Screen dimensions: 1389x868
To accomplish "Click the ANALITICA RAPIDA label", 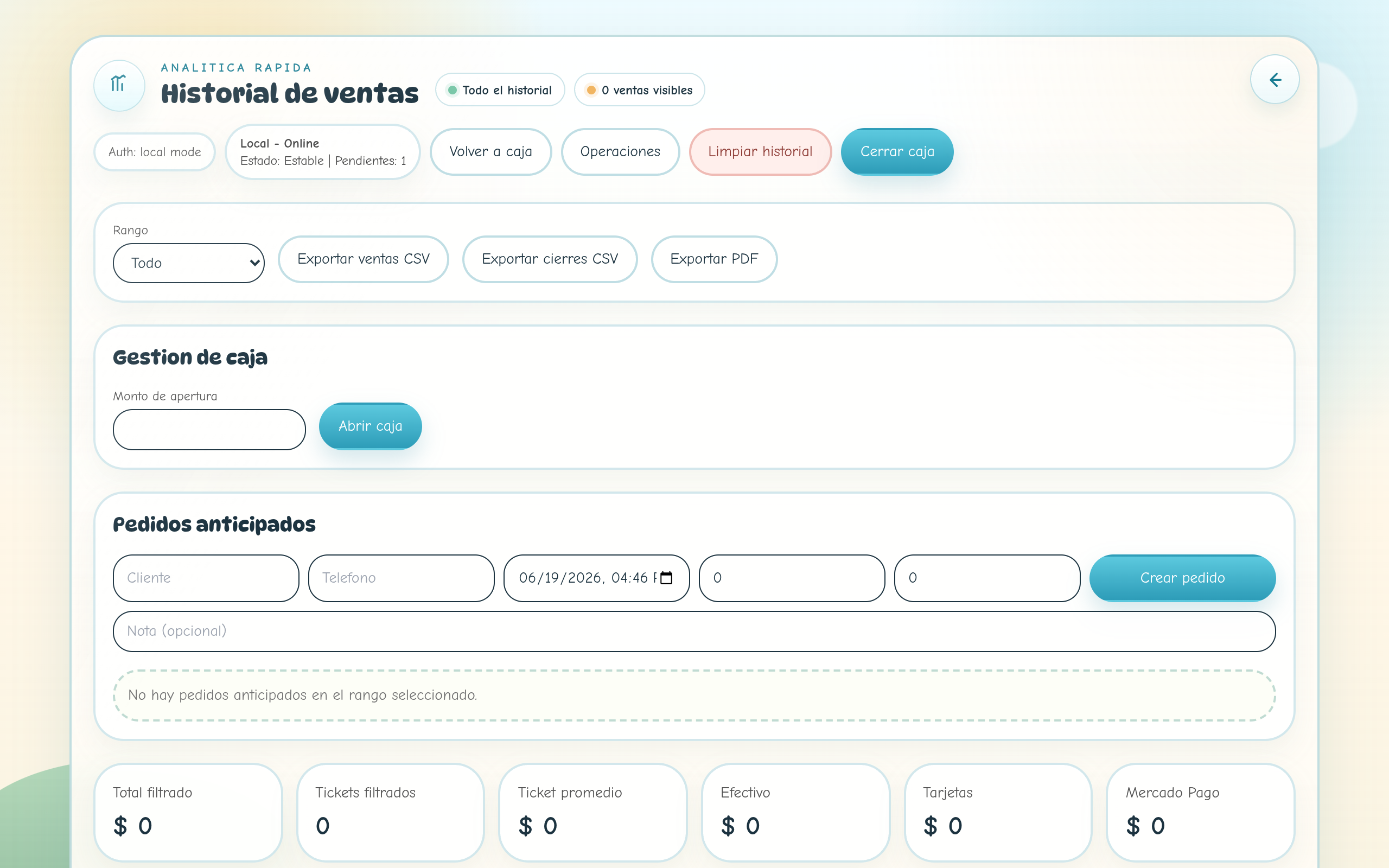I will click(237, 68).
